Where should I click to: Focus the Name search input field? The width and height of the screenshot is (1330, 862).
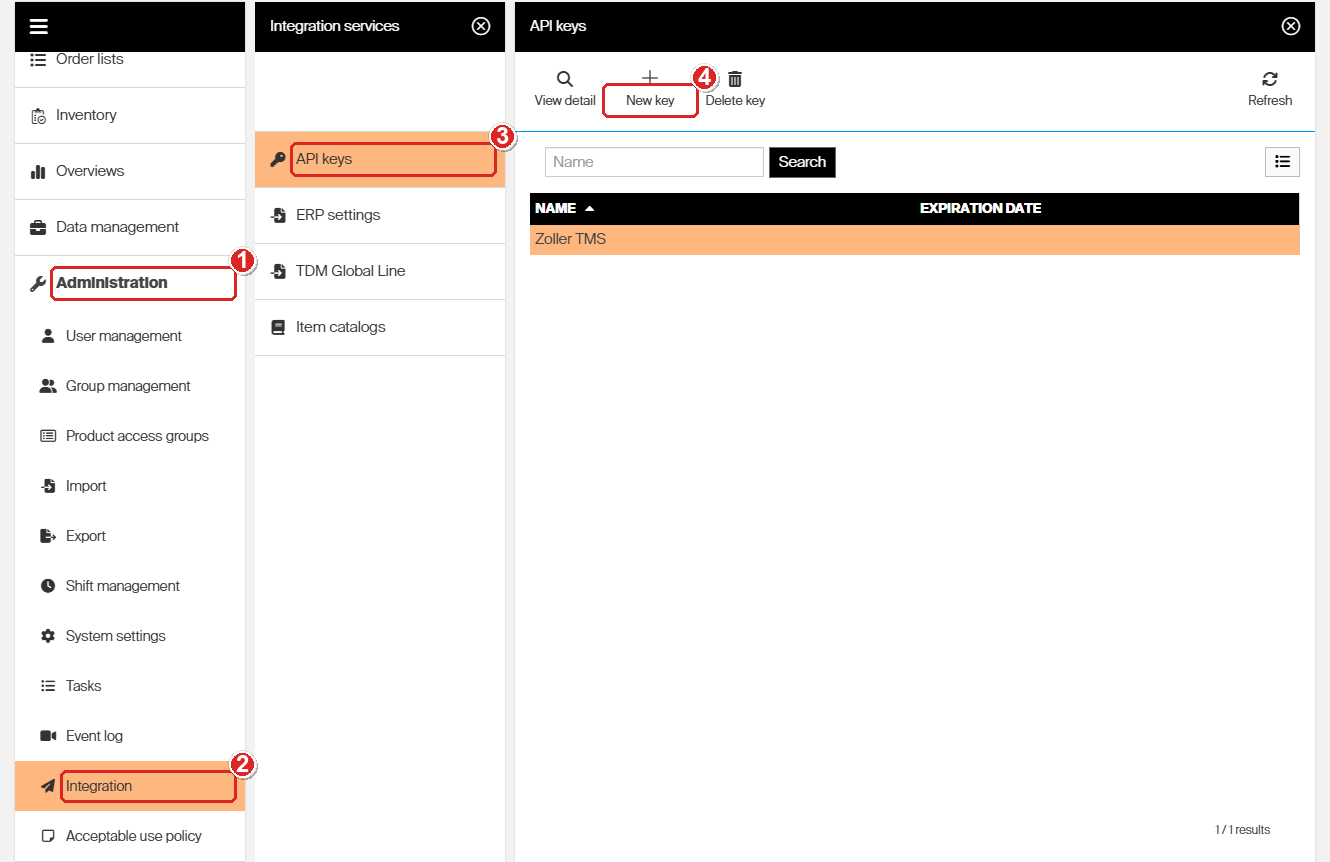(654, 162)
